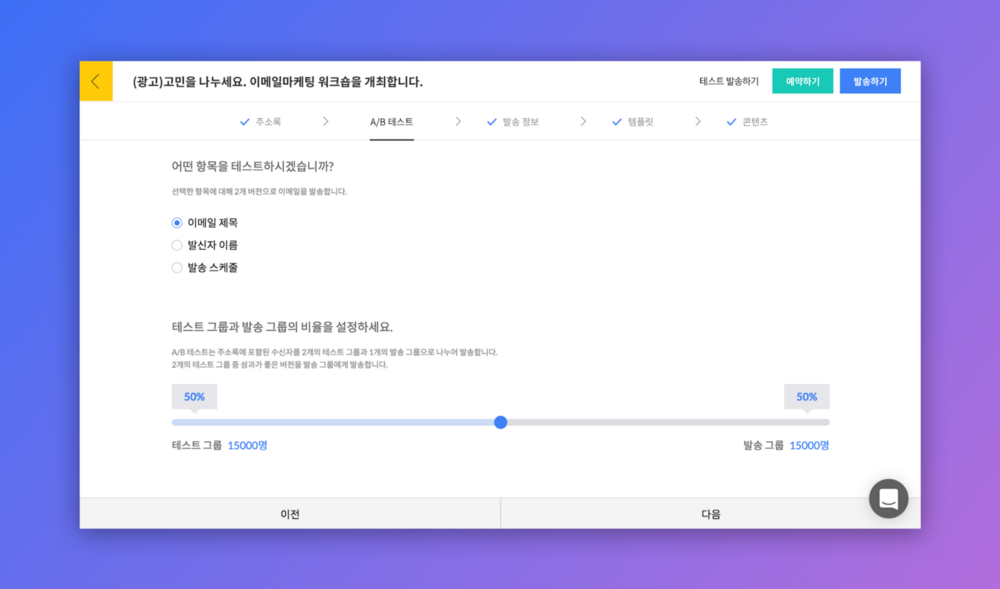Proceed with the 다음 button
This screenshot has height=589, width=1000.
point(710,514)
